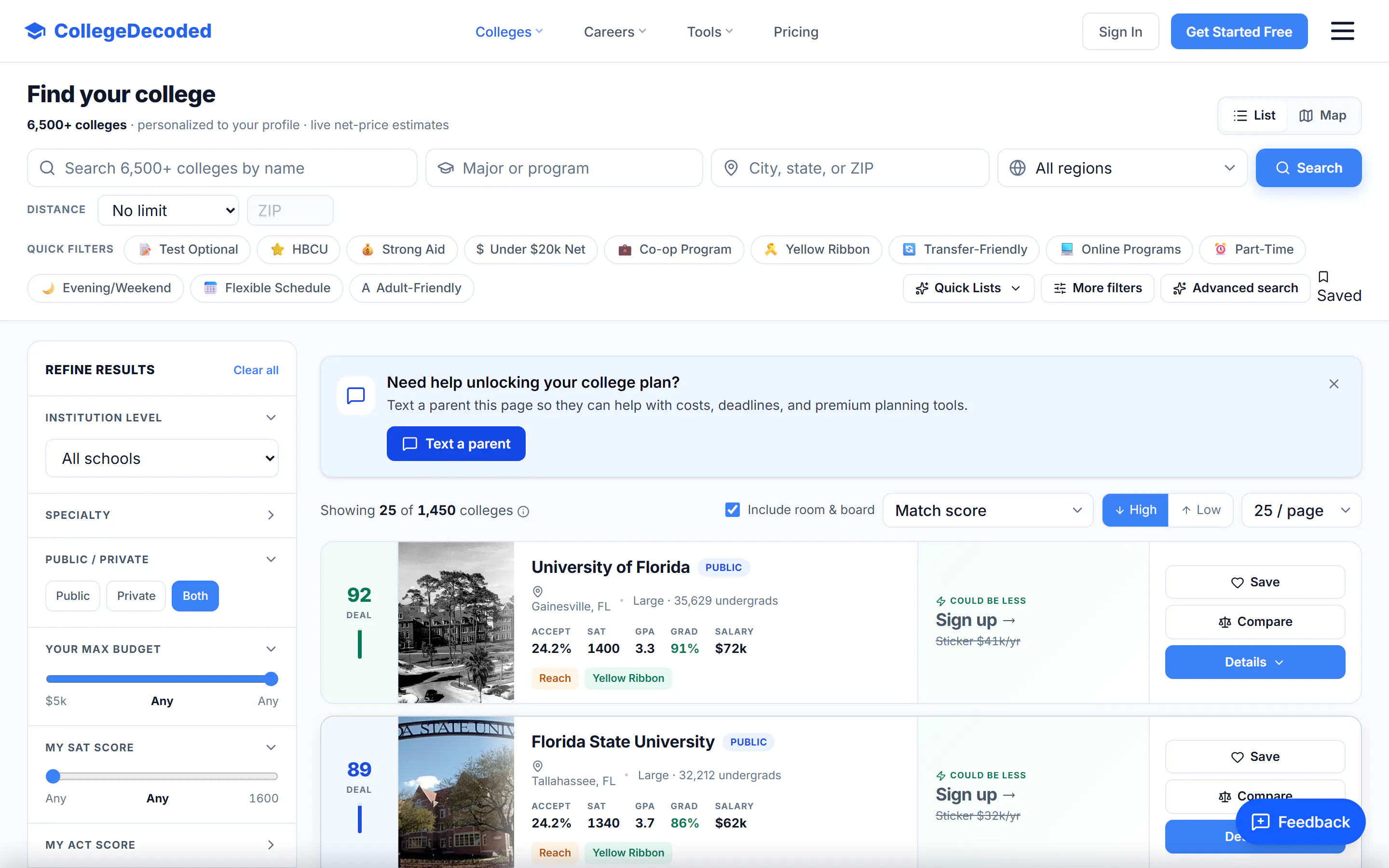Open the Quick Lists dropdown
Screen dimensions: 1389x868
(x=968, y=288)
